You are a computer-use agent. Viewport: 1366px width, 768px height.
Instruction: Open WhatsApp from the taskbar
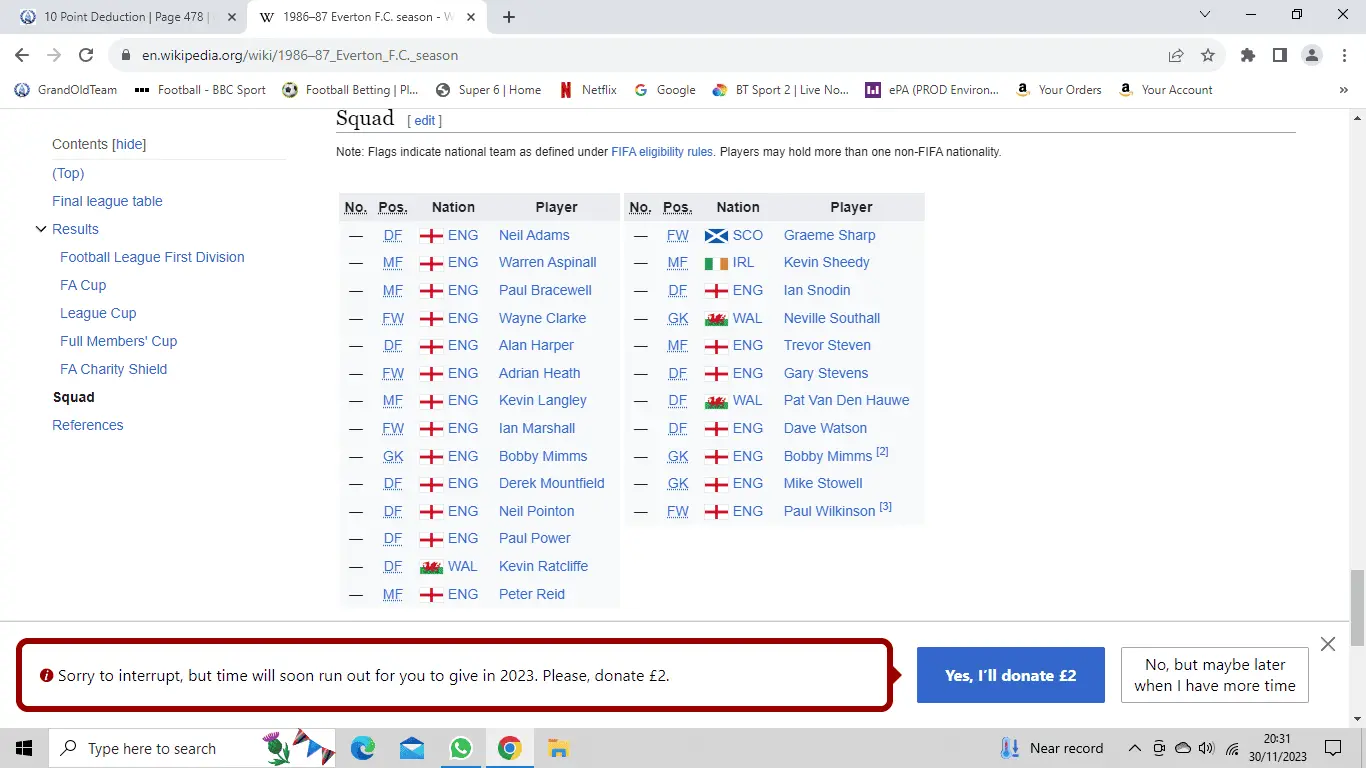pos(460,748)
